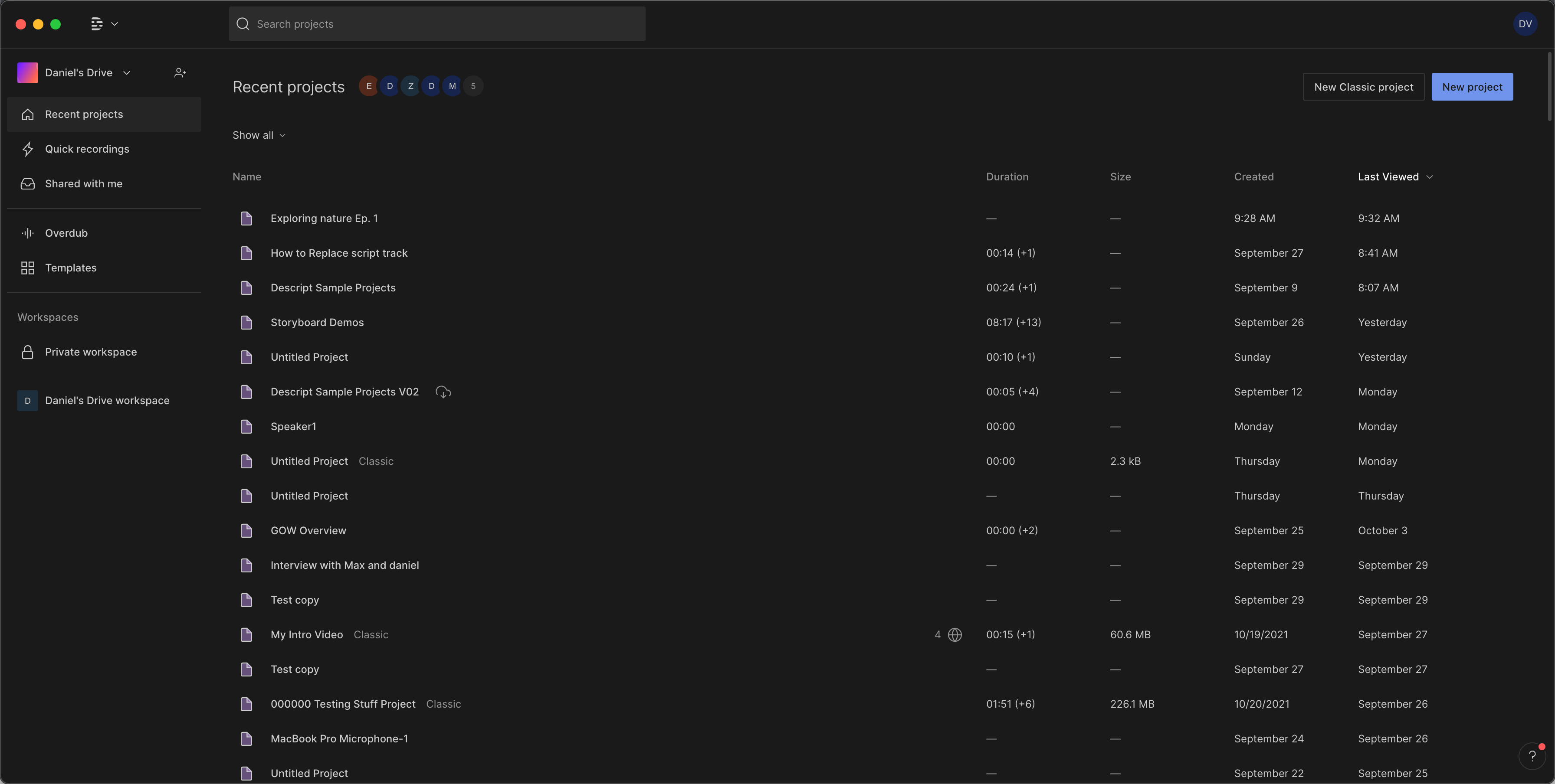Click New project button

pos(1472,87)
